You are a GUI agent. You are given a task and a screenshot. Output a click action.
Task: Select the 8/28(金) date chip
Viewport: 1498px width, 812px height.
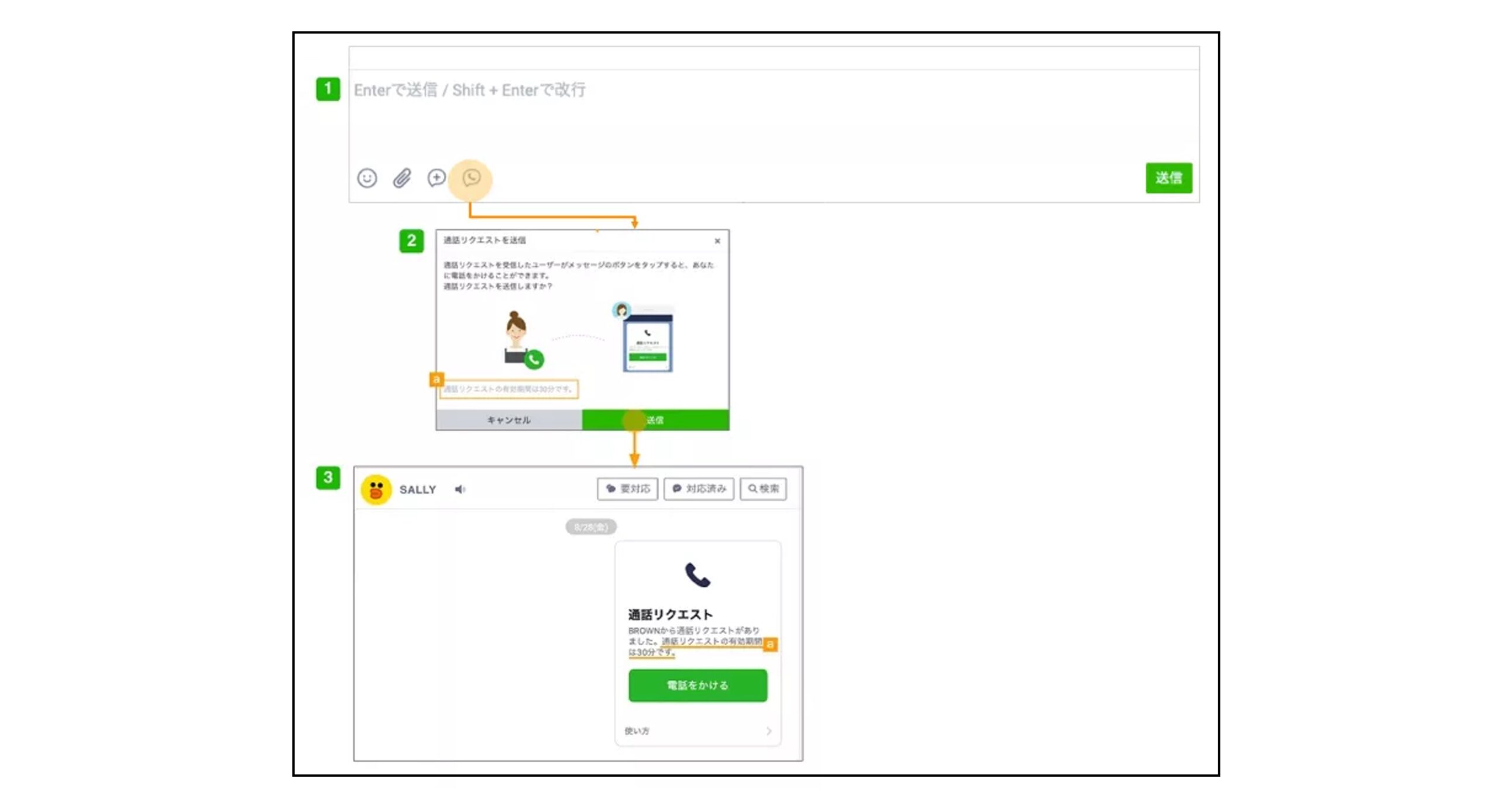pos(592,527)
